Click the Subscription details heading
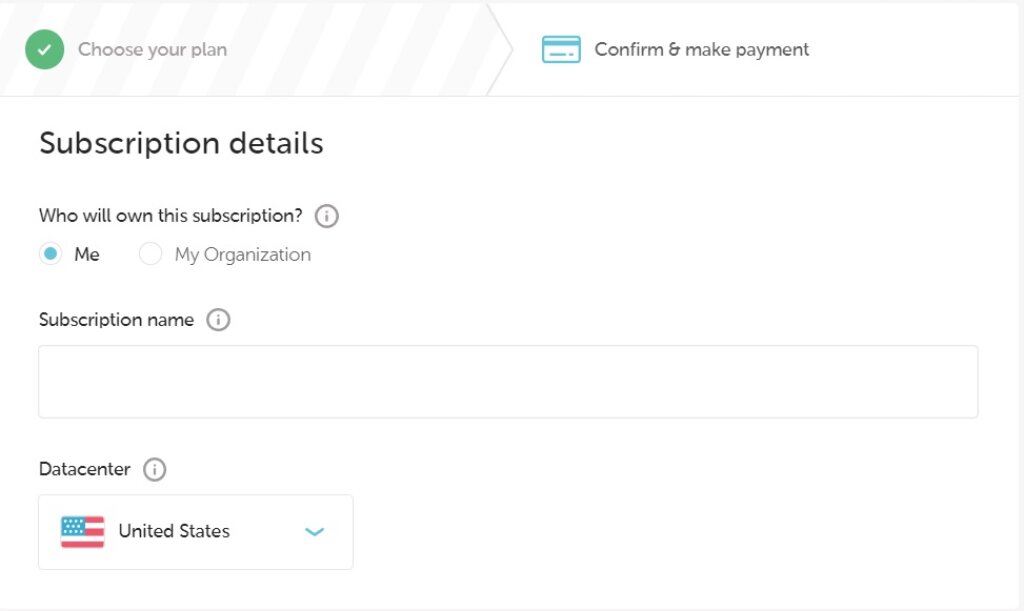This screenshot has width=1024, height=611. [182, 144]
